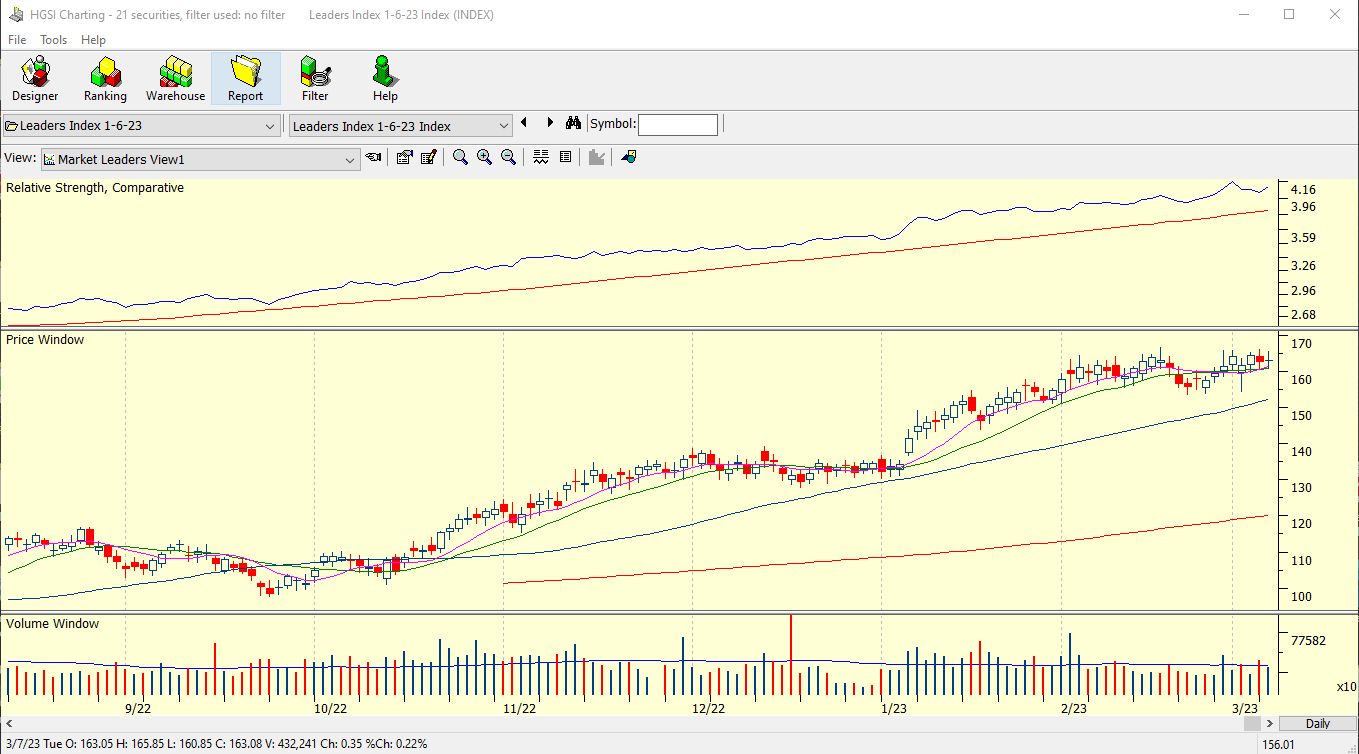Click the HGSI app title icon
The image size is (1359, 754).
(16, 15)
